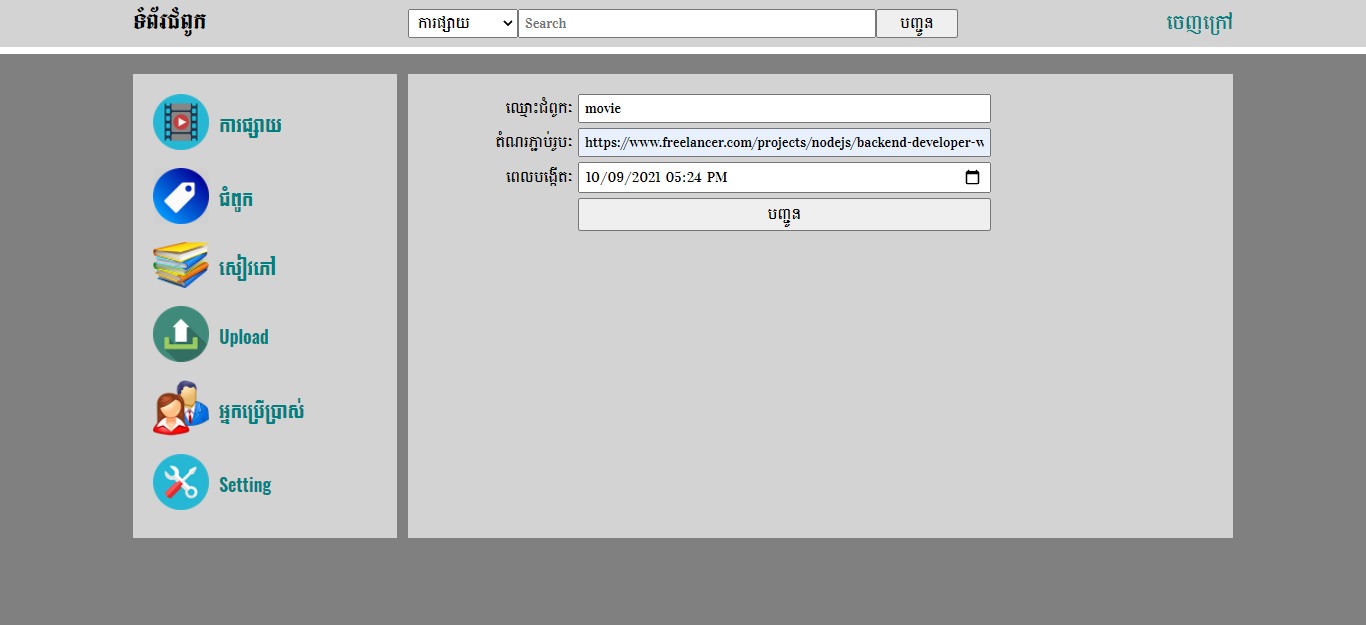Click the ចេញក្រៅ logout link
The height and width of the screenshot is (625, 1366).
point(1199,22)
